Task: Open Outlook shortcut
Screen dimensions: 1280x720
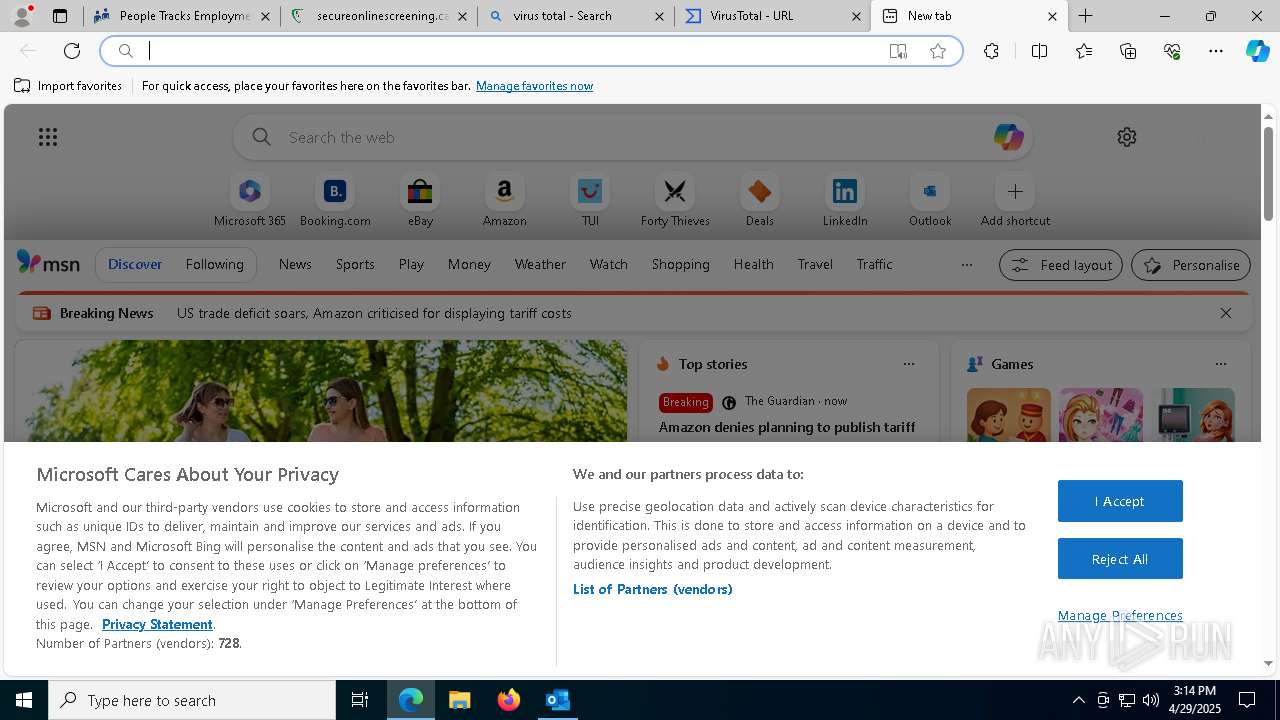Action: [930, 201]
